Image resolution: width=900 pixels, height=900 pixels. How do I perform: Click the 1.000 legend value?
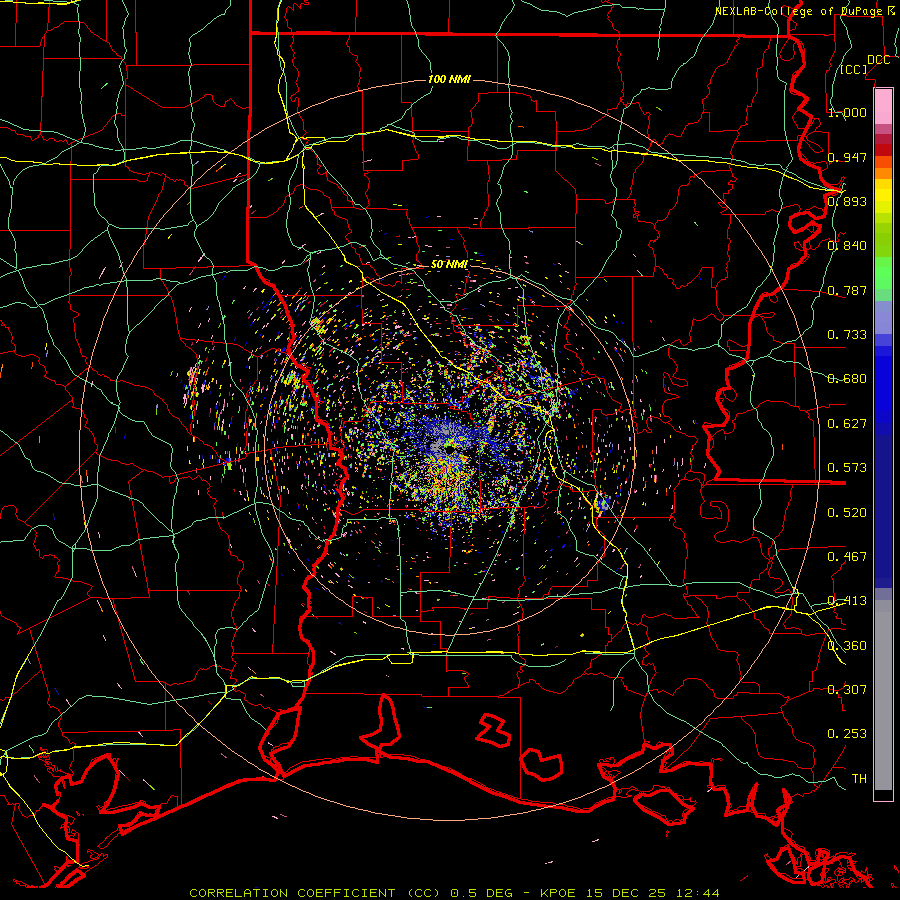[847, 112]
